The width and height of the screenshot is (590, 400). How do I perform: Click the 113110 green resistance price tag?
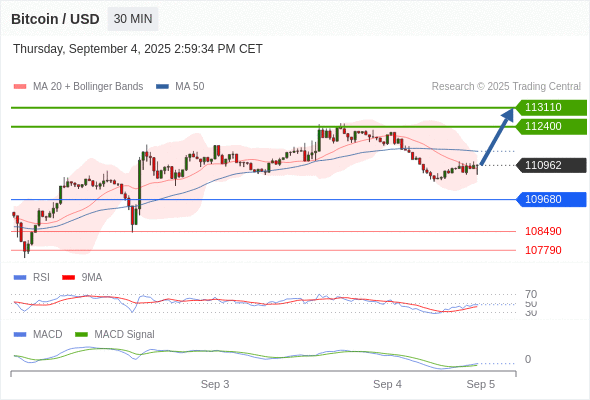[x=551, y=107]
